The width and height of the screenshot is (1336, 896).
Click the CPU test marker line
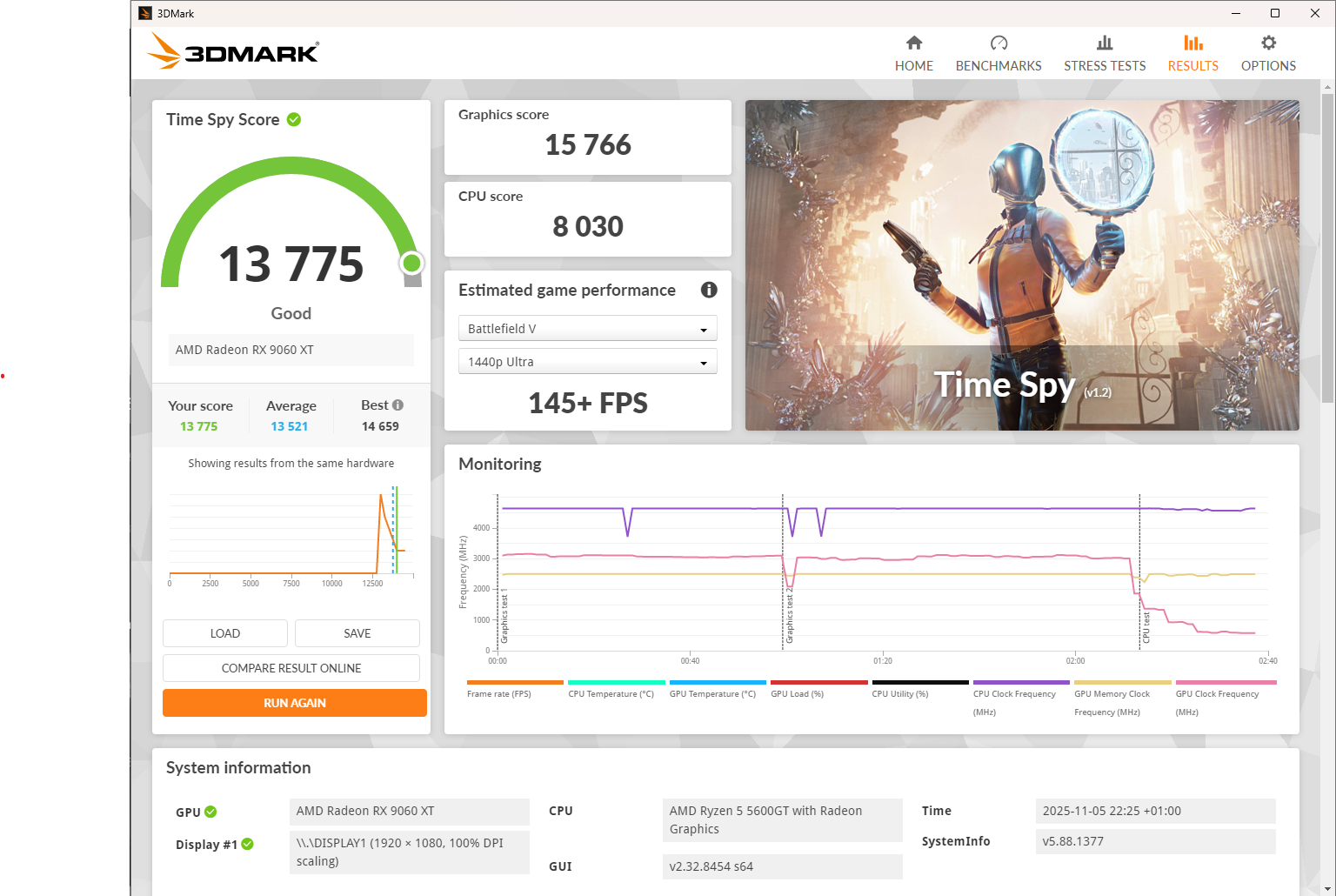1139,572
